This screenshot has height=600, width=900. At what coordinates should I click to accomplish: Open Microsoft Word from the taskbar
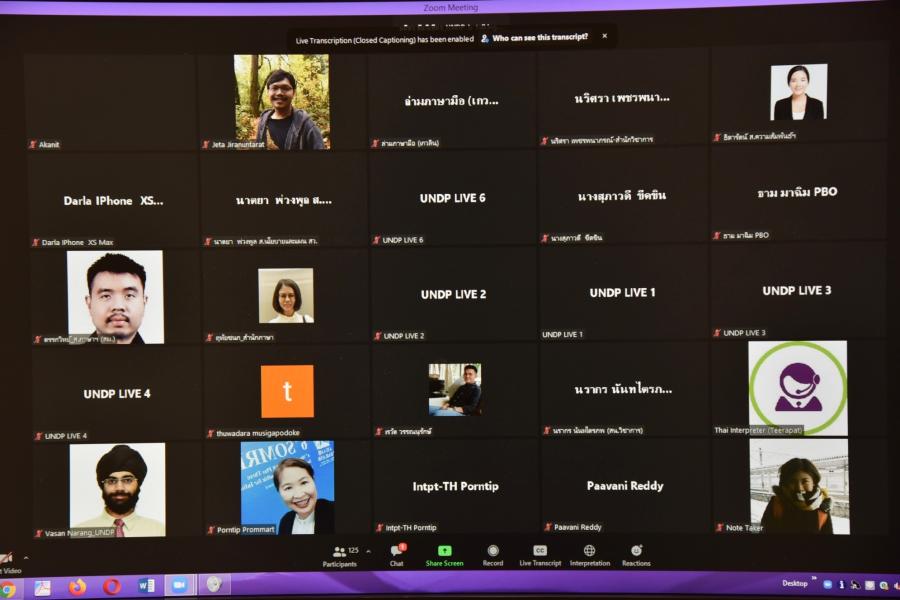click(x=146, y=586)
